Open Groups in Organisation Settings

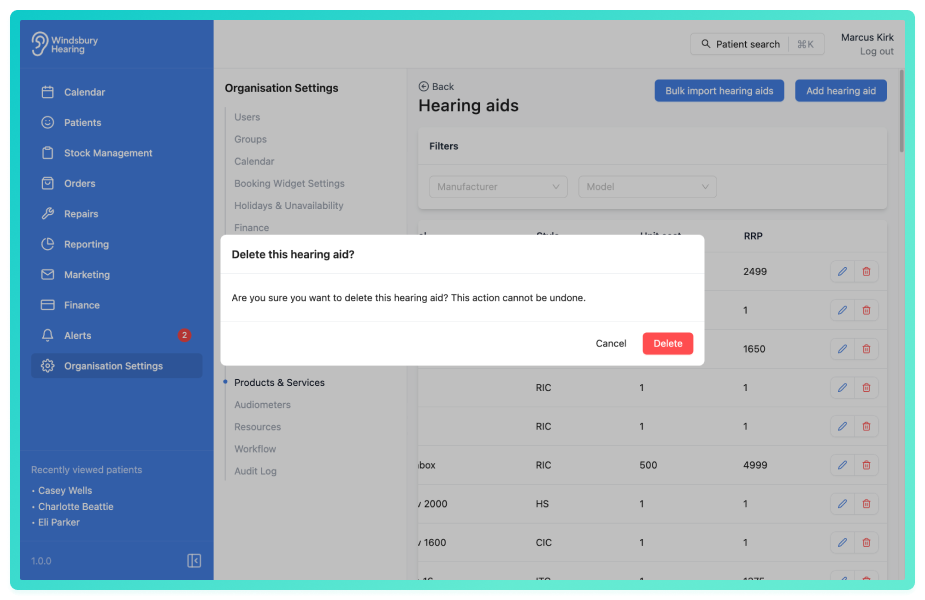tap(250, 139)
